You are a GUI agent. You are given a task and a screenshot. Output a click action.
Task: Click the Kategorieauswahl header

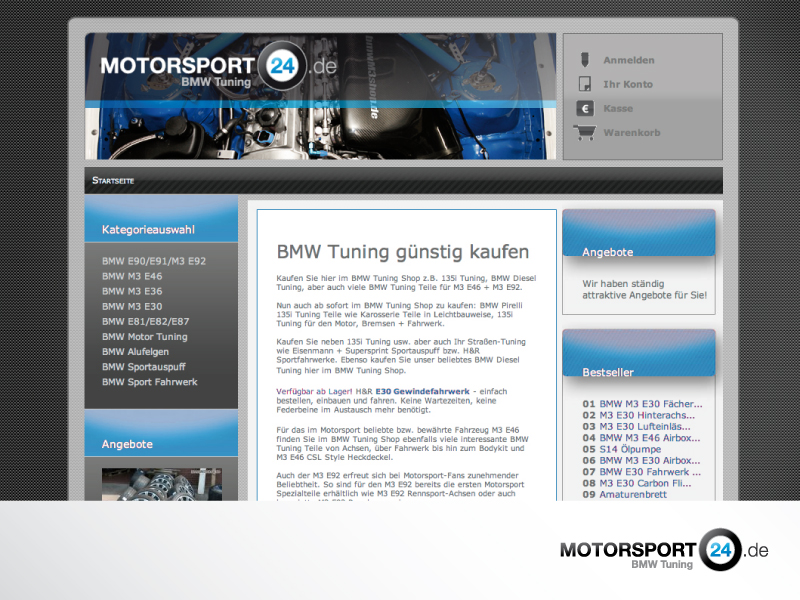(x=161, y=219)
